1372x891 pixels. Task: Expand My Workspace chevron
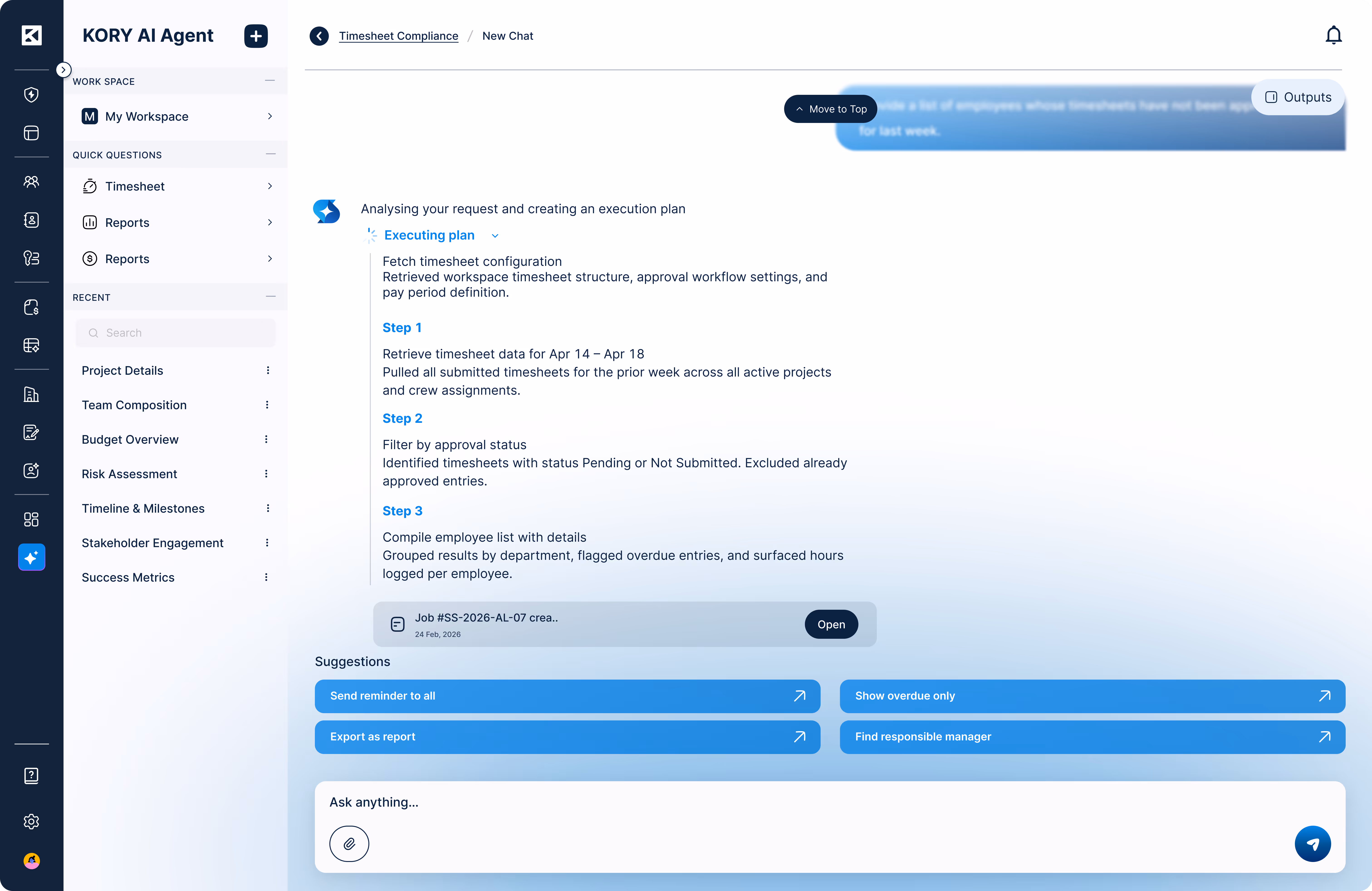270,116
